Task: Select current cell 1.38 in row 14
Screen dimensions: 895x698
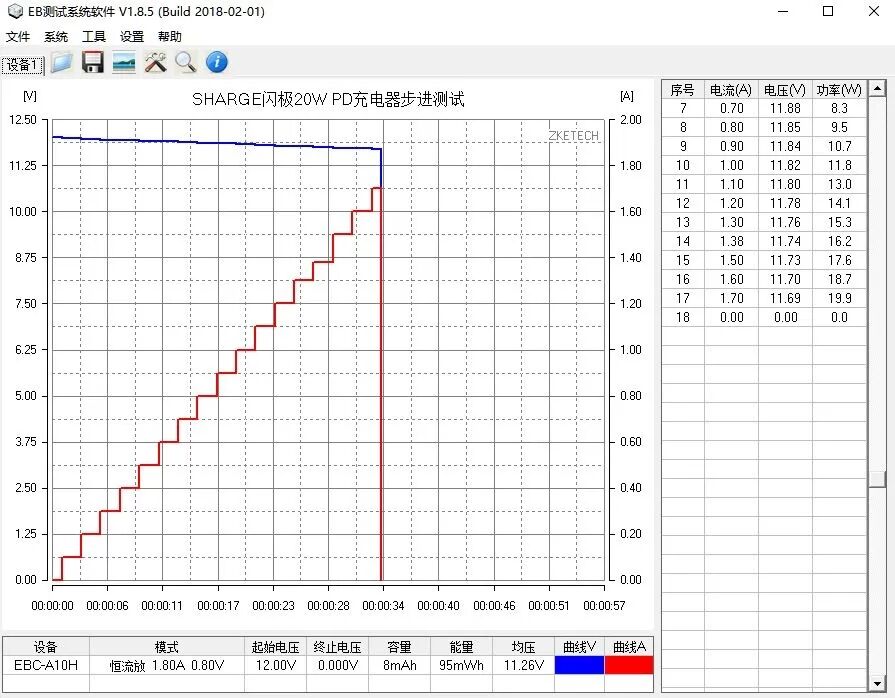Action: click(x=731, y=241)
